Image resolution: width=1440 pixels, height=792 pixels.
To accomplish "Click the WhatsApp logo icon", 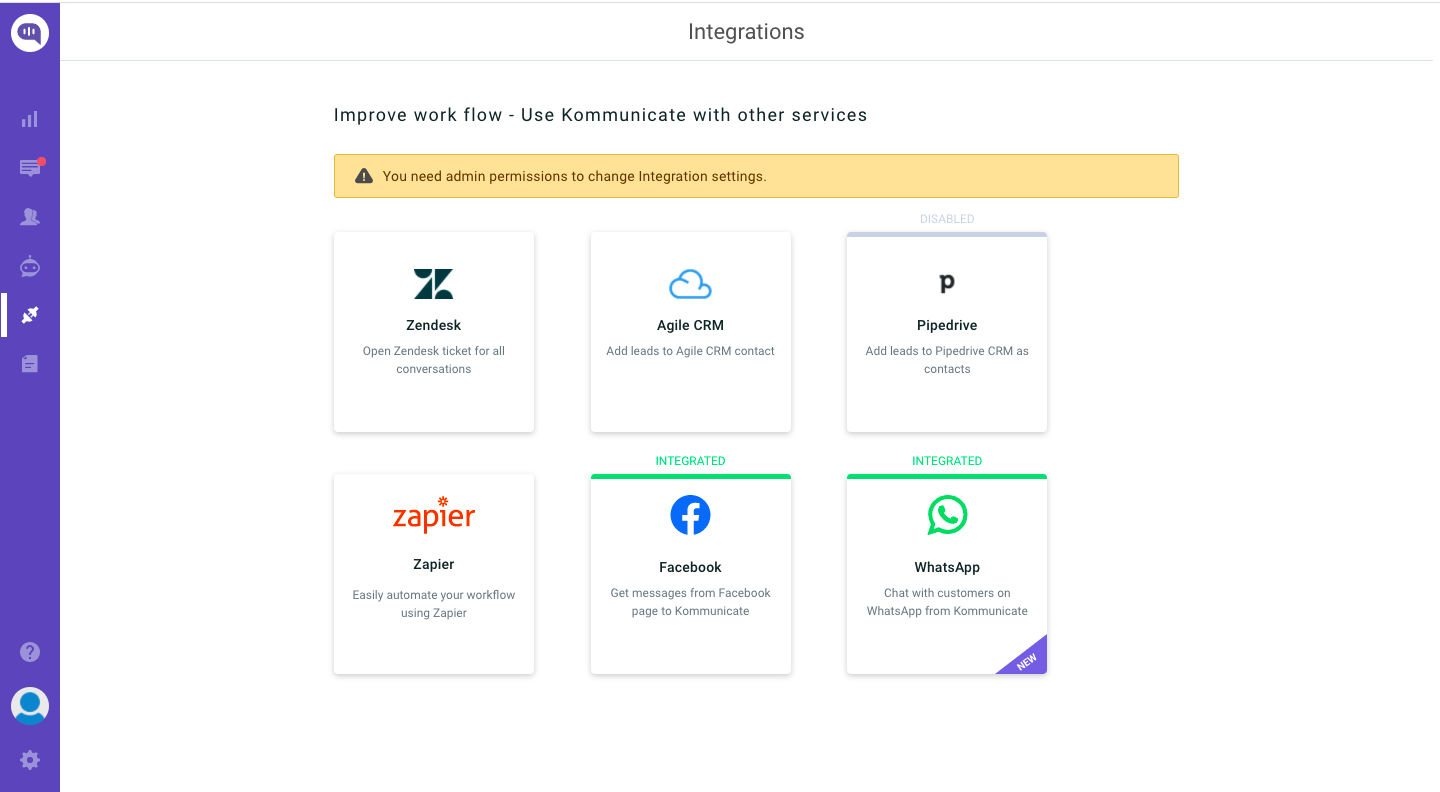I will click(x=947, y=515).
